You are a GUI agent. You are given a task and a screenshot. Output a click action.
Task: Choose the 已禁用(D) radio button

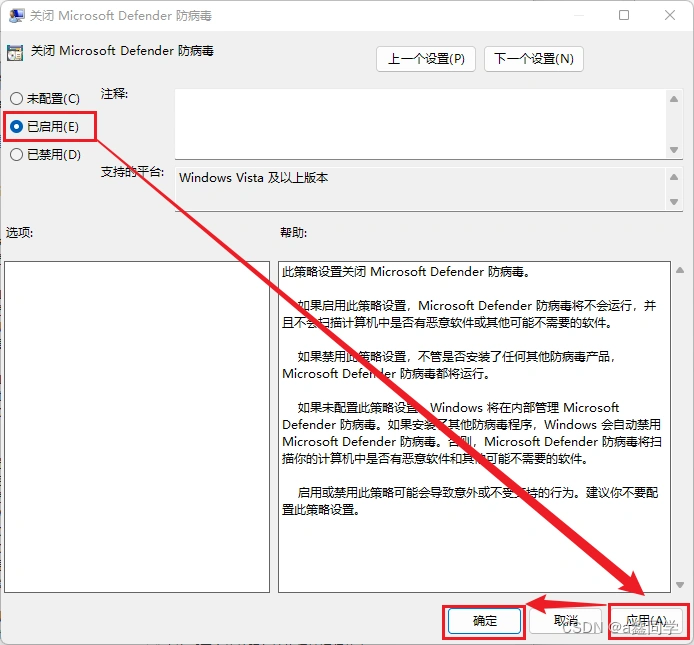point(16,155)
